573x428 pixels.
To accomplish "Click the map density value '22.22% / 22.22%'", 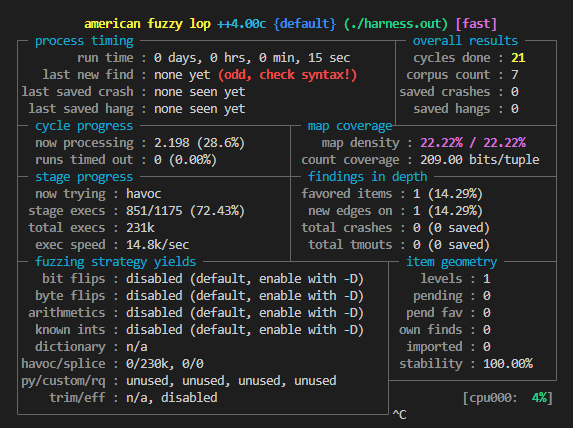I will coord(473,143).
